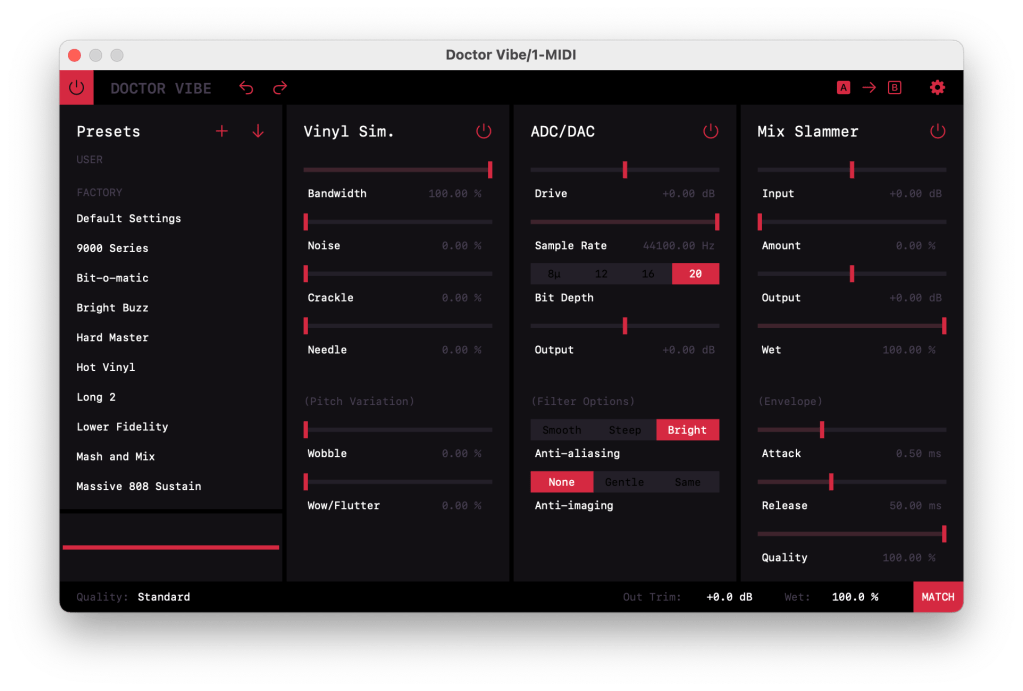Select the A comparison state icon
This screenshot has width=1023, height=691.
(843, 88)
